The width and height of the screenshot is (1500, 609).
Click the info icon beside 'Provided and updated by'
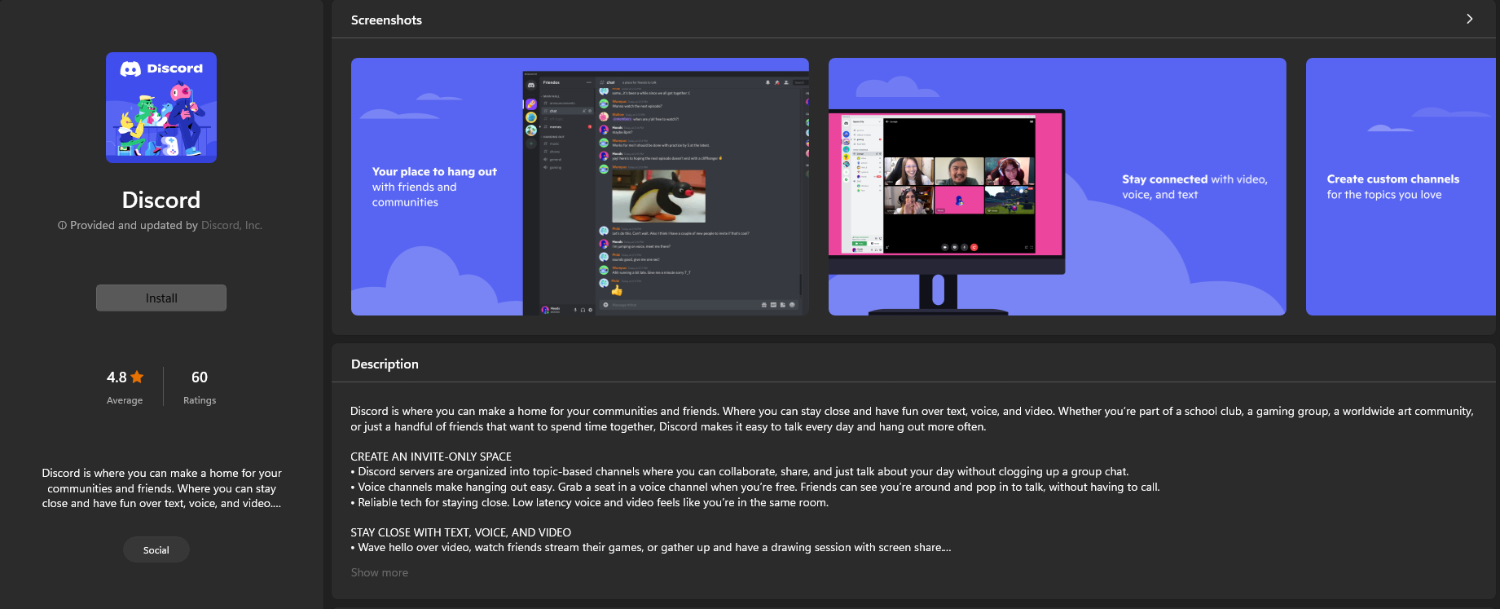coord(62,226)
